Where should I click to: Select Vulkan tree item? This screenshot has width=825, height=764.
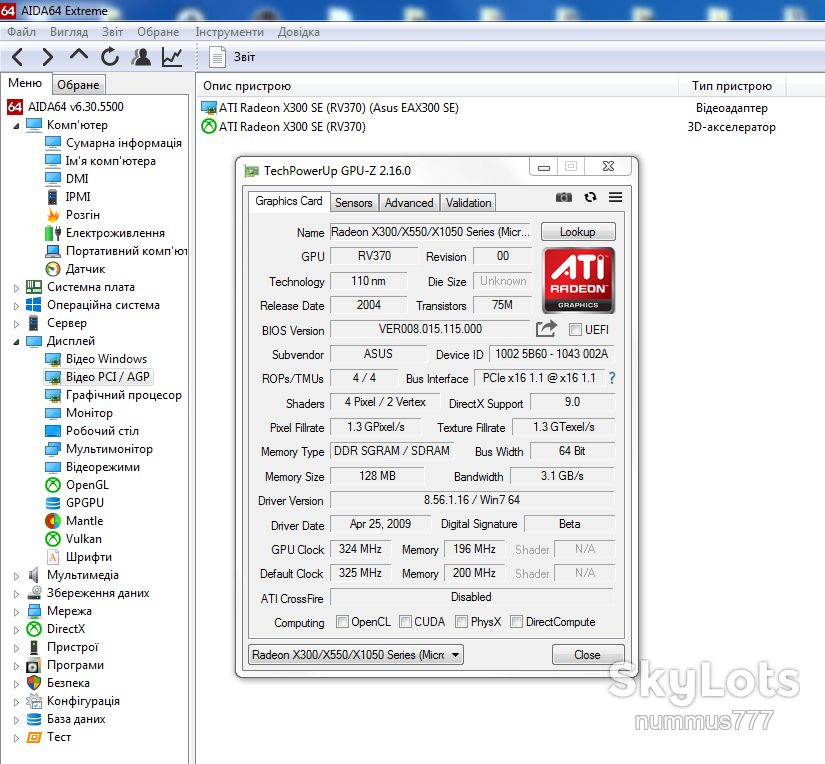click(74, 539)
